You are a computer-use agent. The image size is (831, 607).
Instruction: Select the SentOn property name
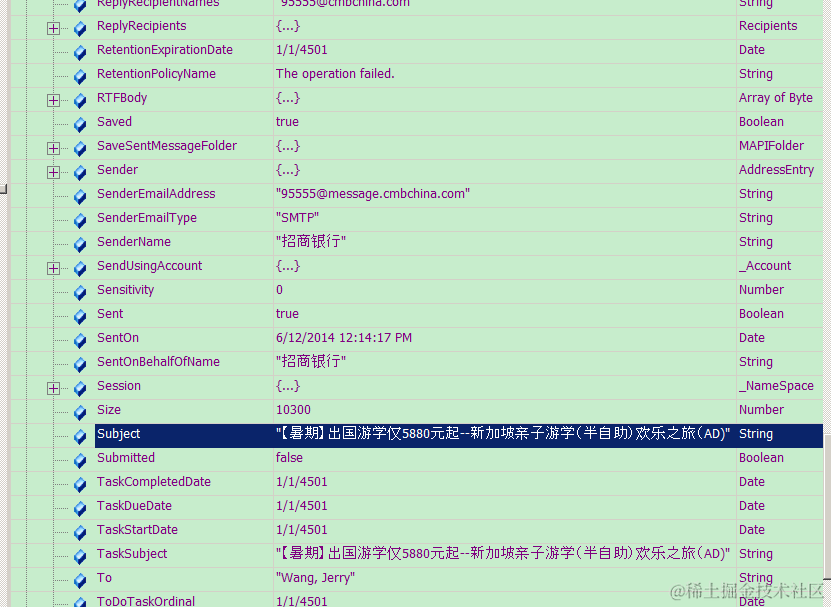[118, 338]
